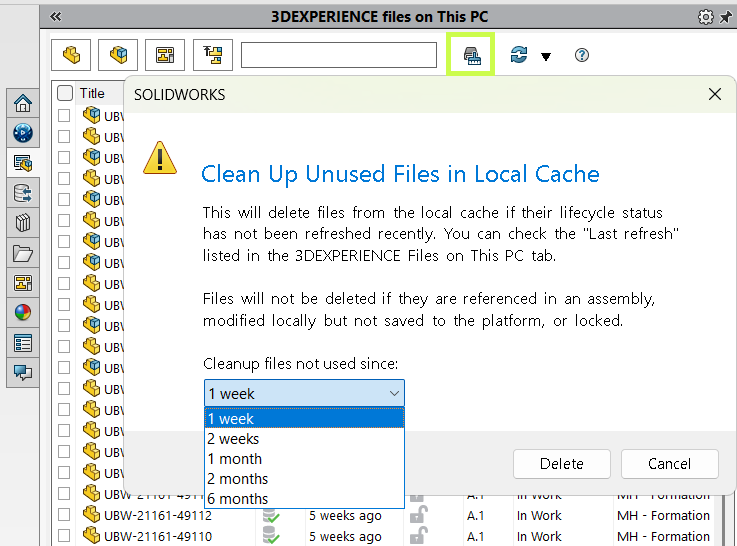Image resolution: width=737 pixels, height=546 pixels.
Task: Open the refresh options dropdown arrow
Action: point(546,57)
